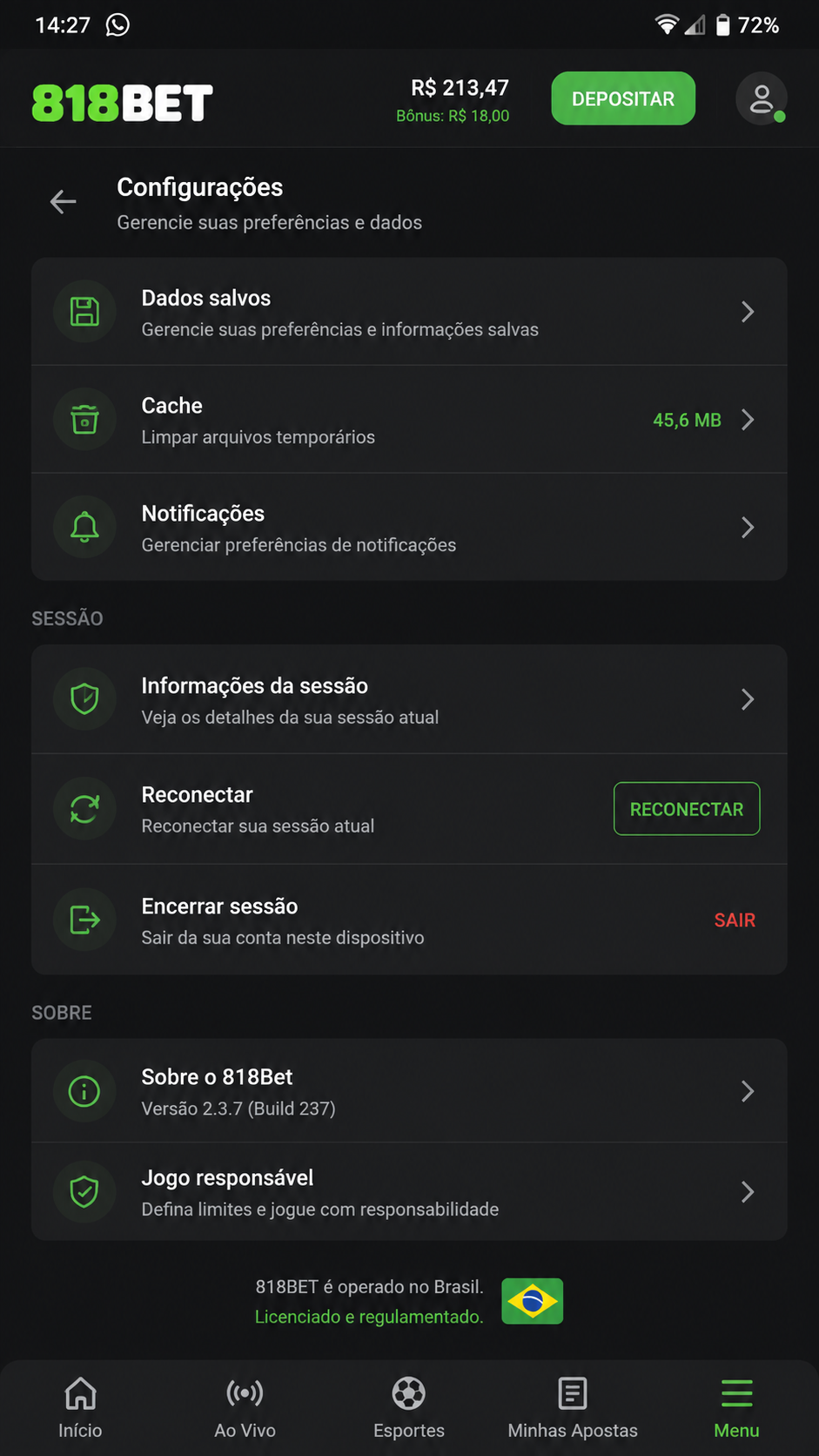This screenshot has height=1456, width=819.
Task: Tap the circular arrows Reconectar icon
Action: 84,809
